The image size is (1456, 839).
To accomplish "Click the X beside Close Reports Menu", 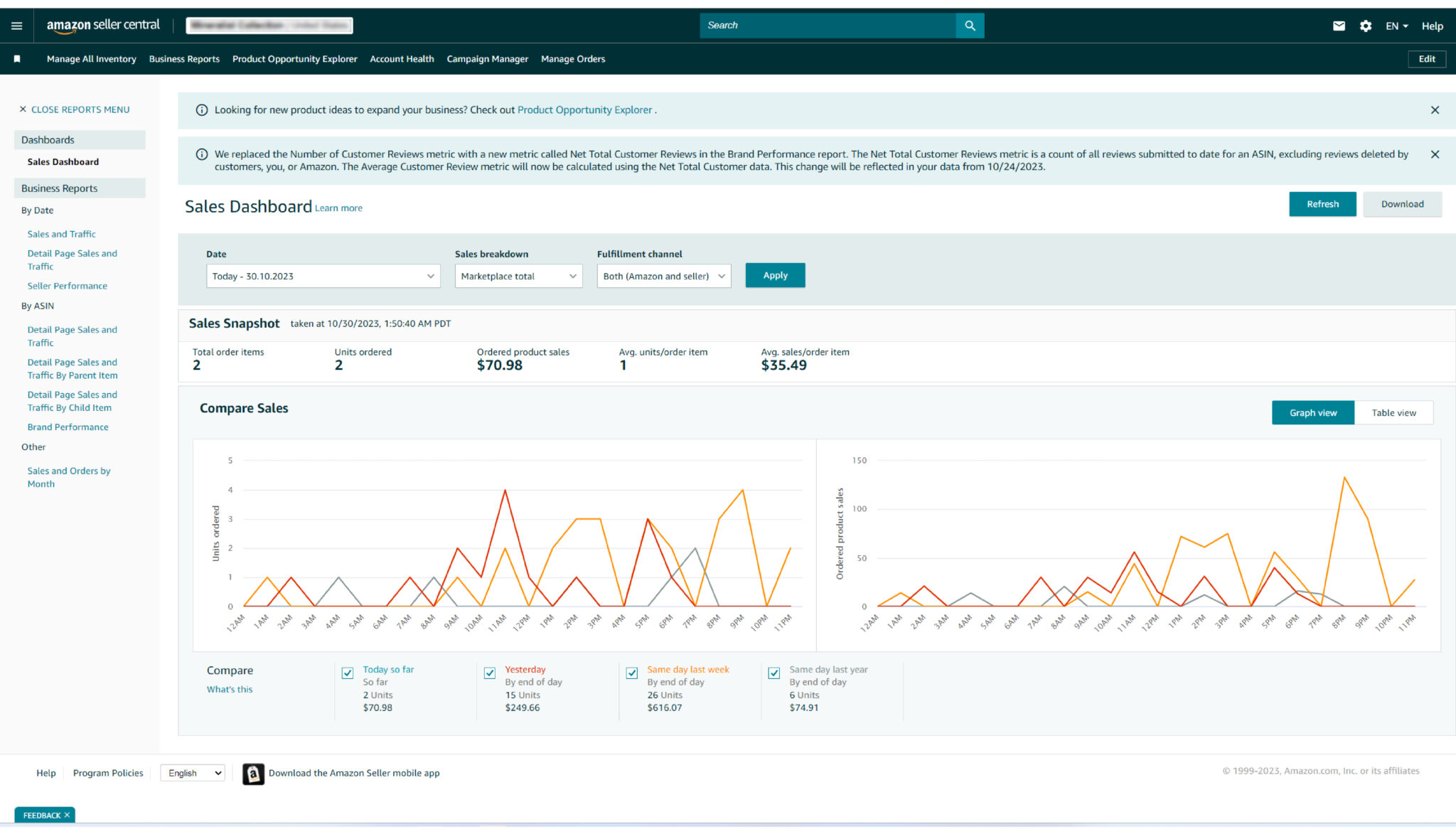I will (x=23, y=109).
